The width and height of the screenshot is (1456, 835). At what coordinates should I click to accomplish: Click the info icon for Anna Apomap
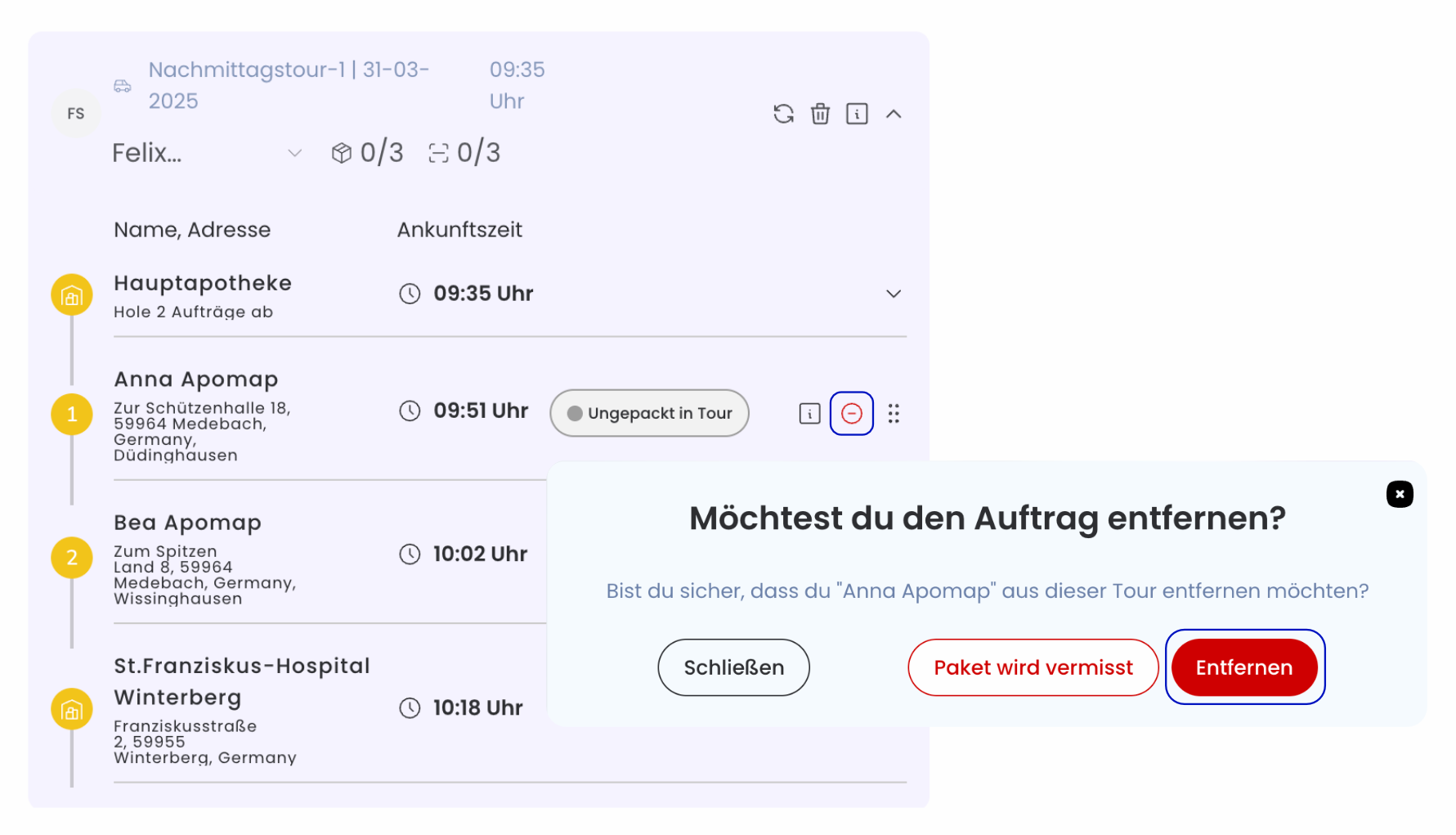pos(809,414)
